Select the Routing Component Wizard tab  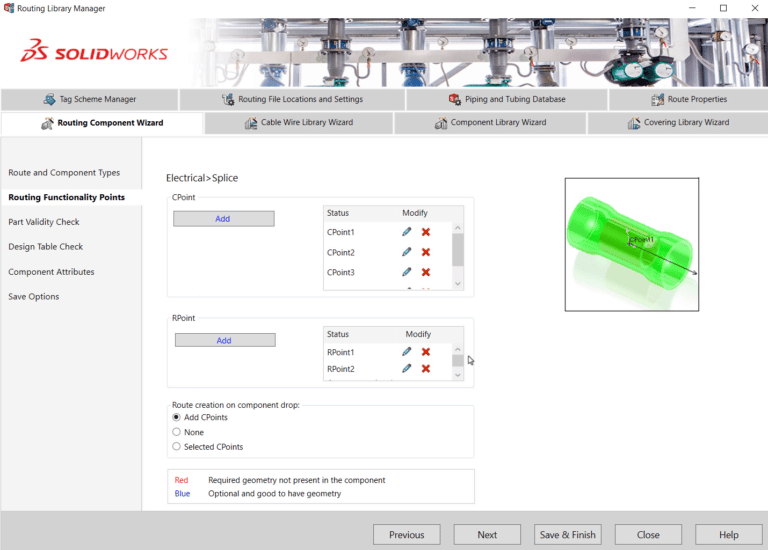[x=102, y=123]
